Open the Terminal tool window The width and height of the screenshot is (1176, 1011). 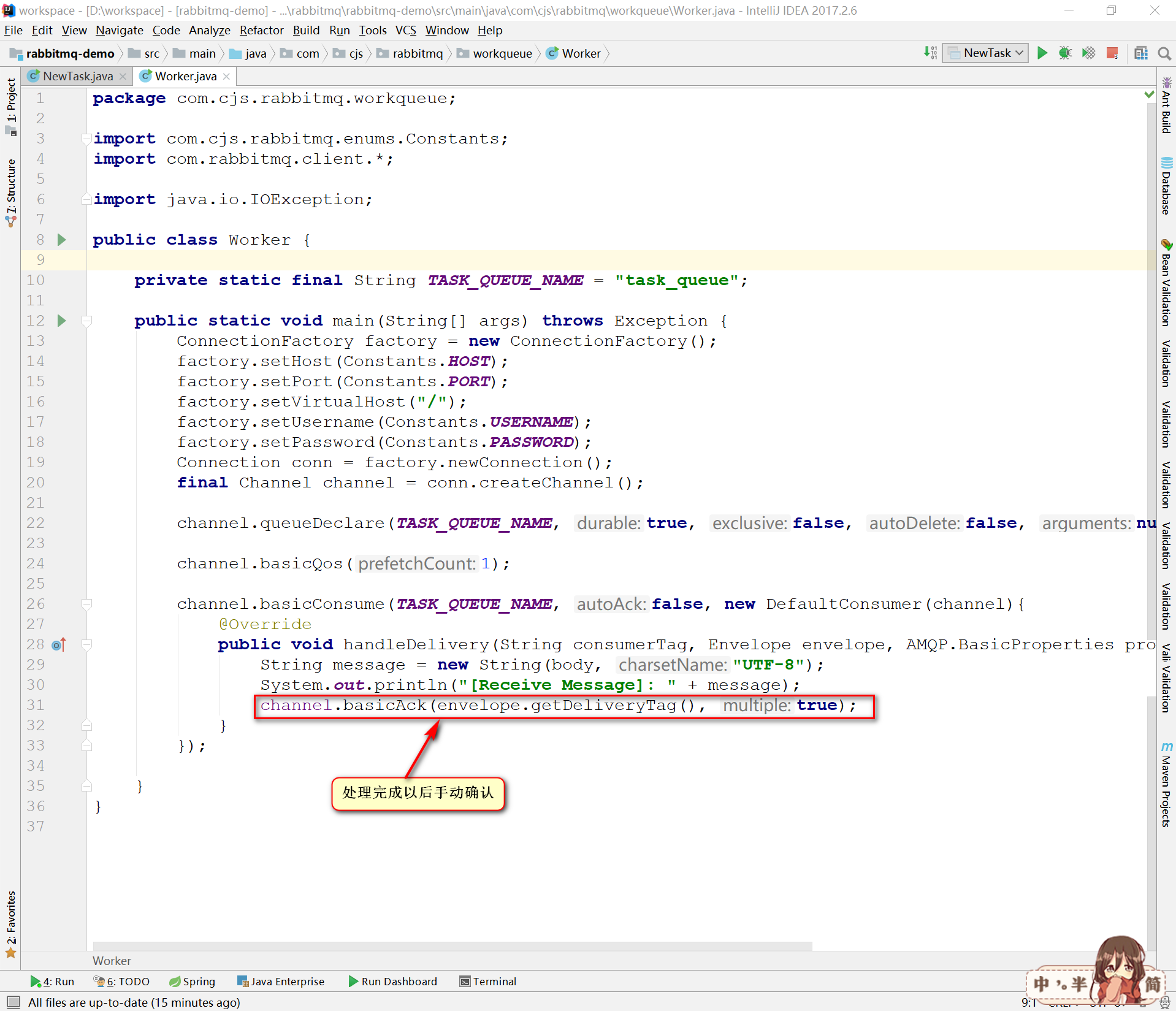click(488, 982)
